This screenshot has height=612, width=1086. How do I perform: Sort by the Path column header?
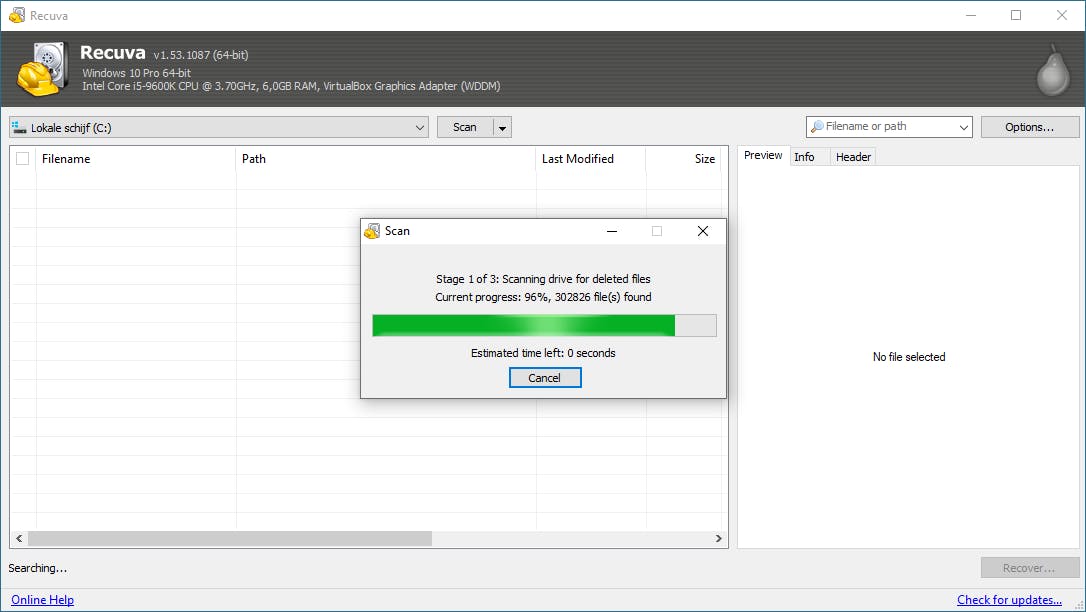click(386, 159)
